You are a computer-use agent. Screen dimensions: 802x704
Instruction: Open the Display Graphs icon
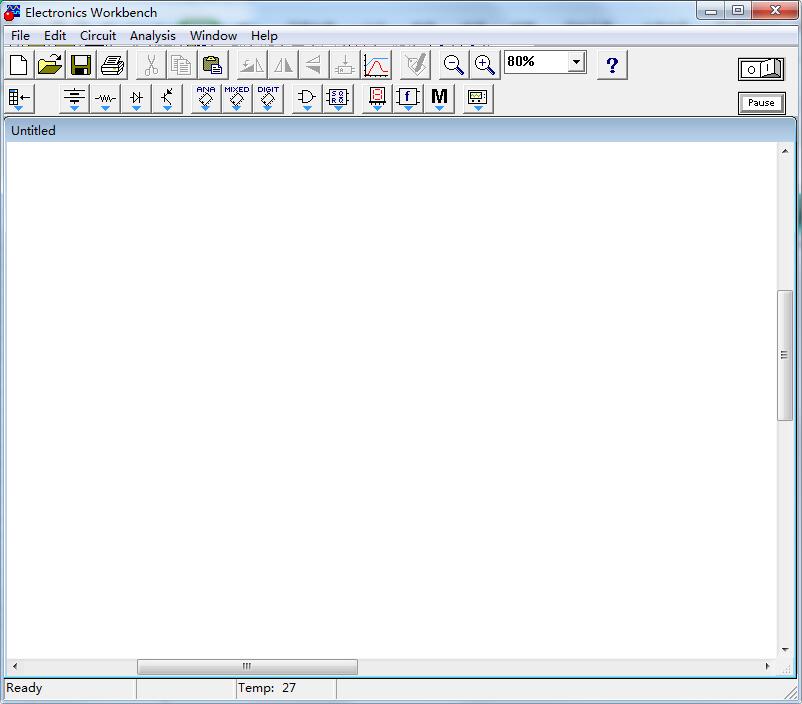pyautogui.click(x=376, y=65)
